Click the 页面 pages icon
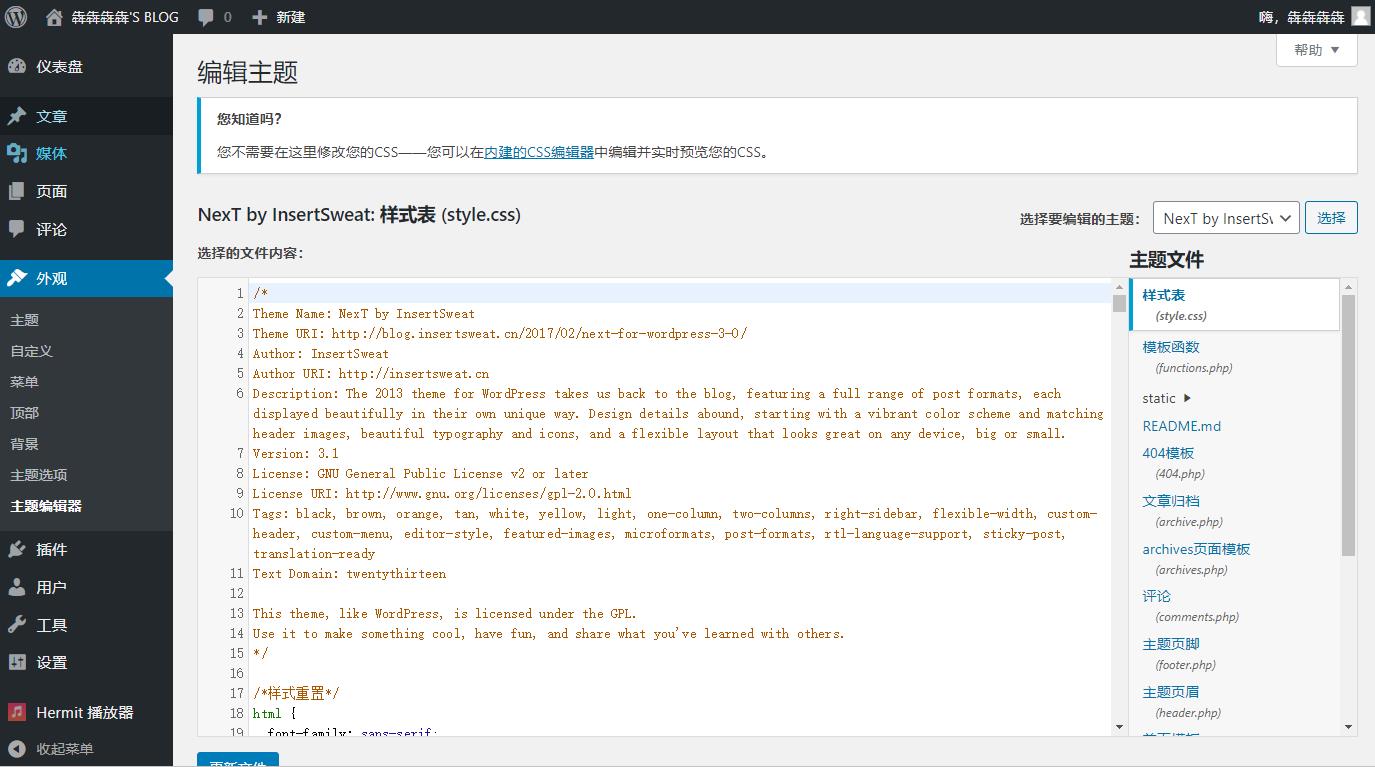Image resolution: width=1375 pixels, height=767 pixels. pos(17,191)
